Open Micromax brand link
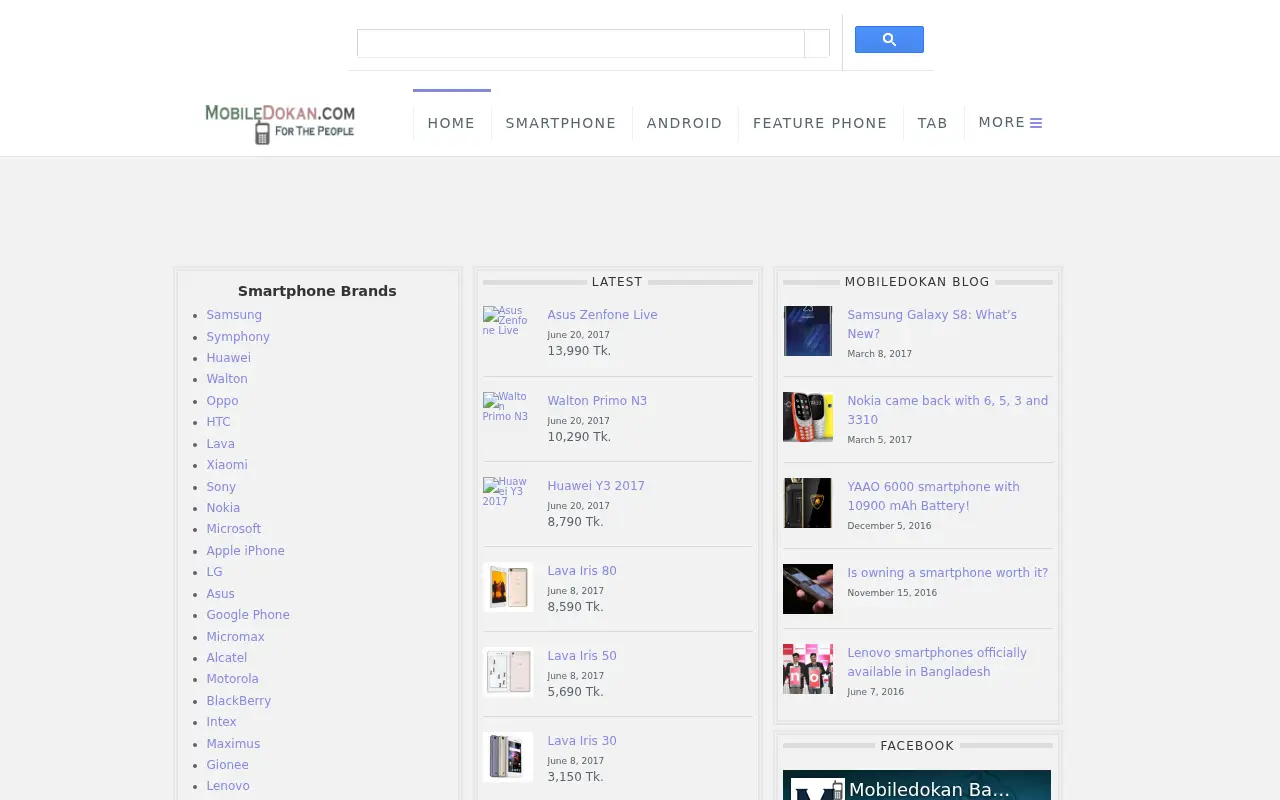Image resolution: width=1280 pixels, height=800 pixels. (x=236, y=637)
